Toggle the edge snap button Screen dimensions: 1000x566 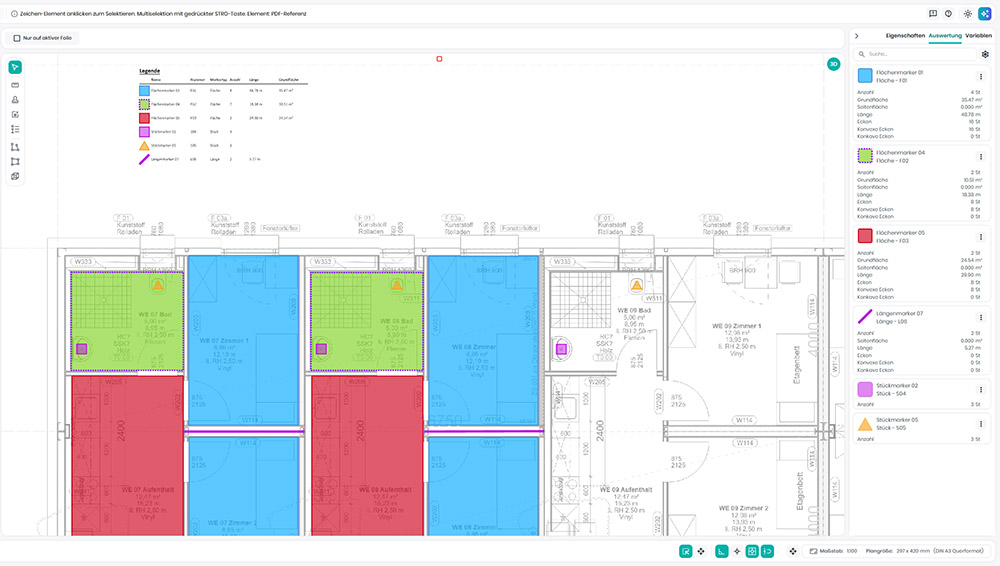767,551
